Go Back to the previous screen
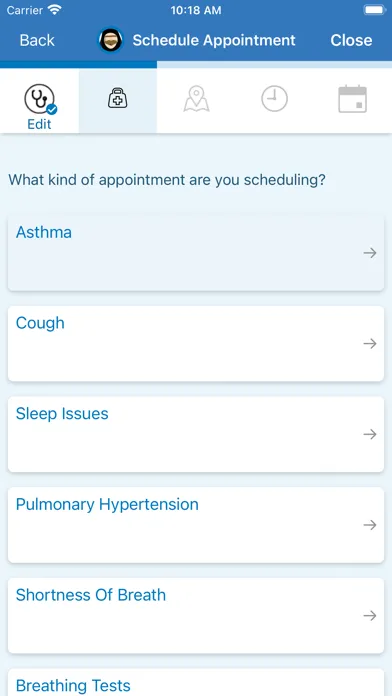 pos(37,40)
